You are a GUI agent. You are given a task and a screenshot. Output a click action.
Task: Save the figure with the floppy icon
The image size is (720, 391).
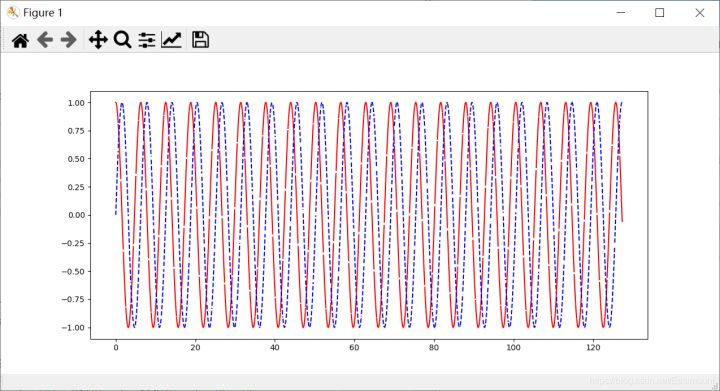point(200,40)
